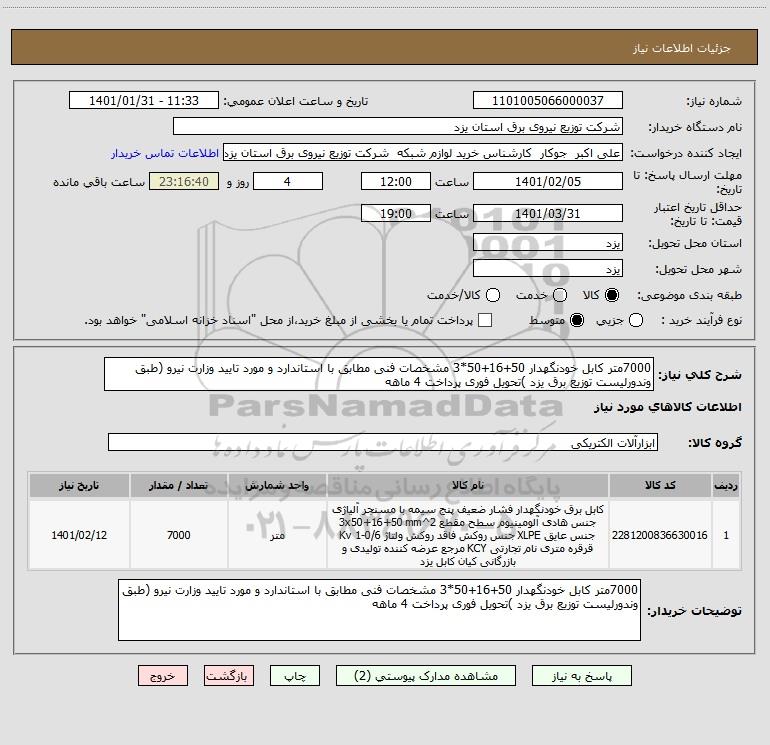Toggle the اسناد خزانه اسلامی payment checkbox
The width and height of the screenshot is (770, 745).
(x=485, y=320)
